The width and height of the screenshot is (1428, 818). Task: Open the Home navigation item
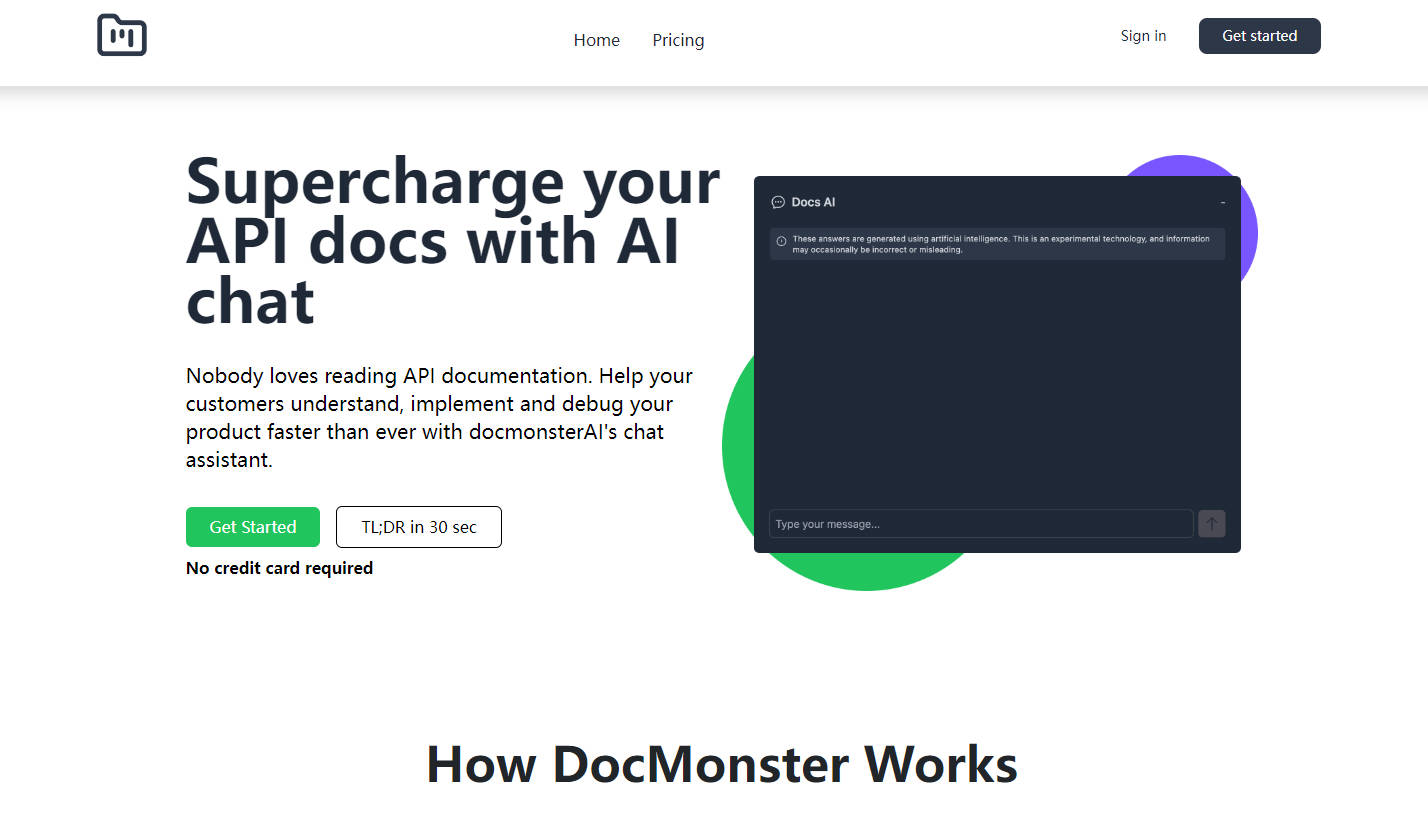pyautogui.click(x=596, y=40)
